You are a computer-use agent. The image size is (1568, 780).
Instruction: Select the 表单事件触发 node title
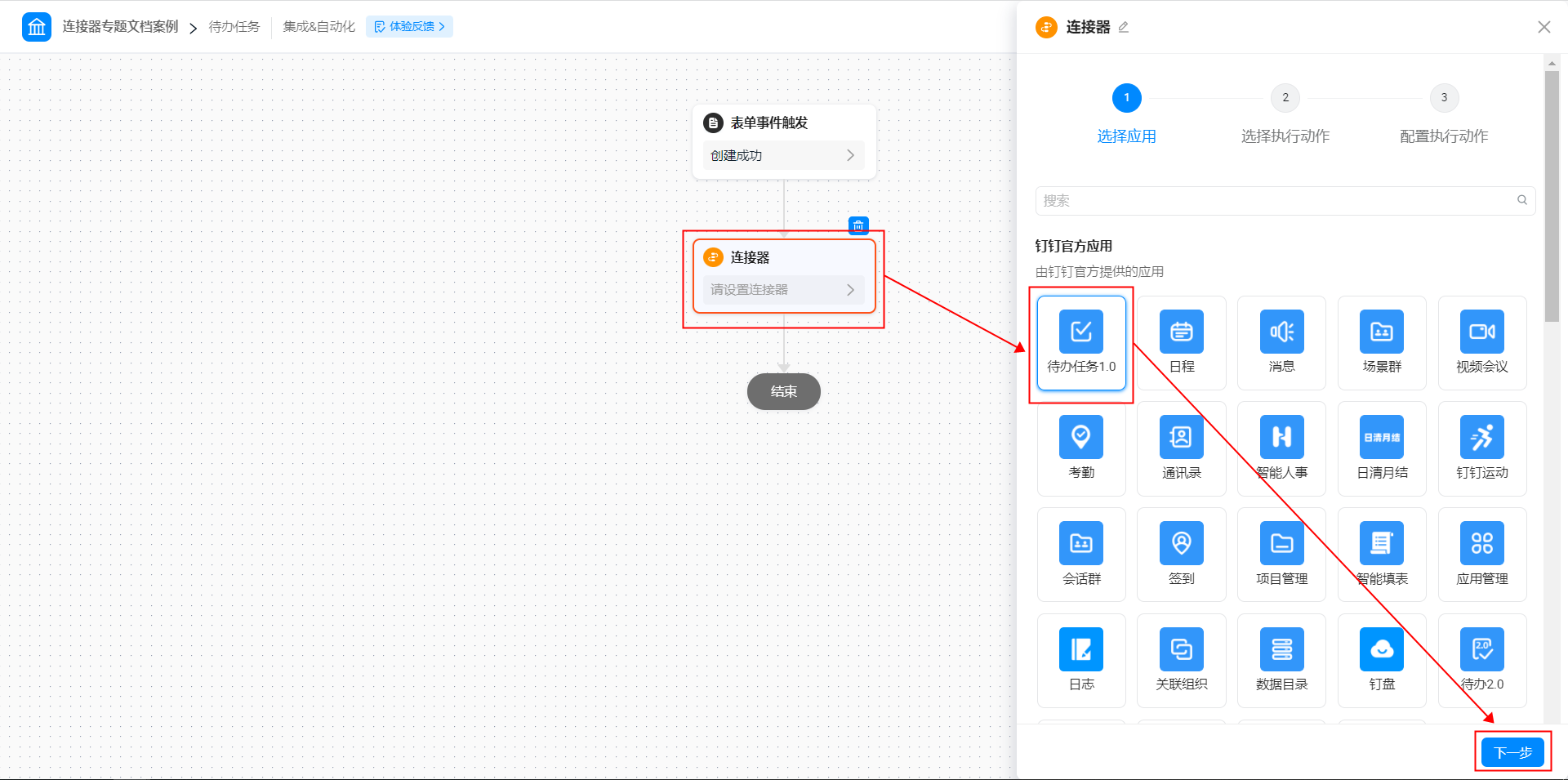768,123
